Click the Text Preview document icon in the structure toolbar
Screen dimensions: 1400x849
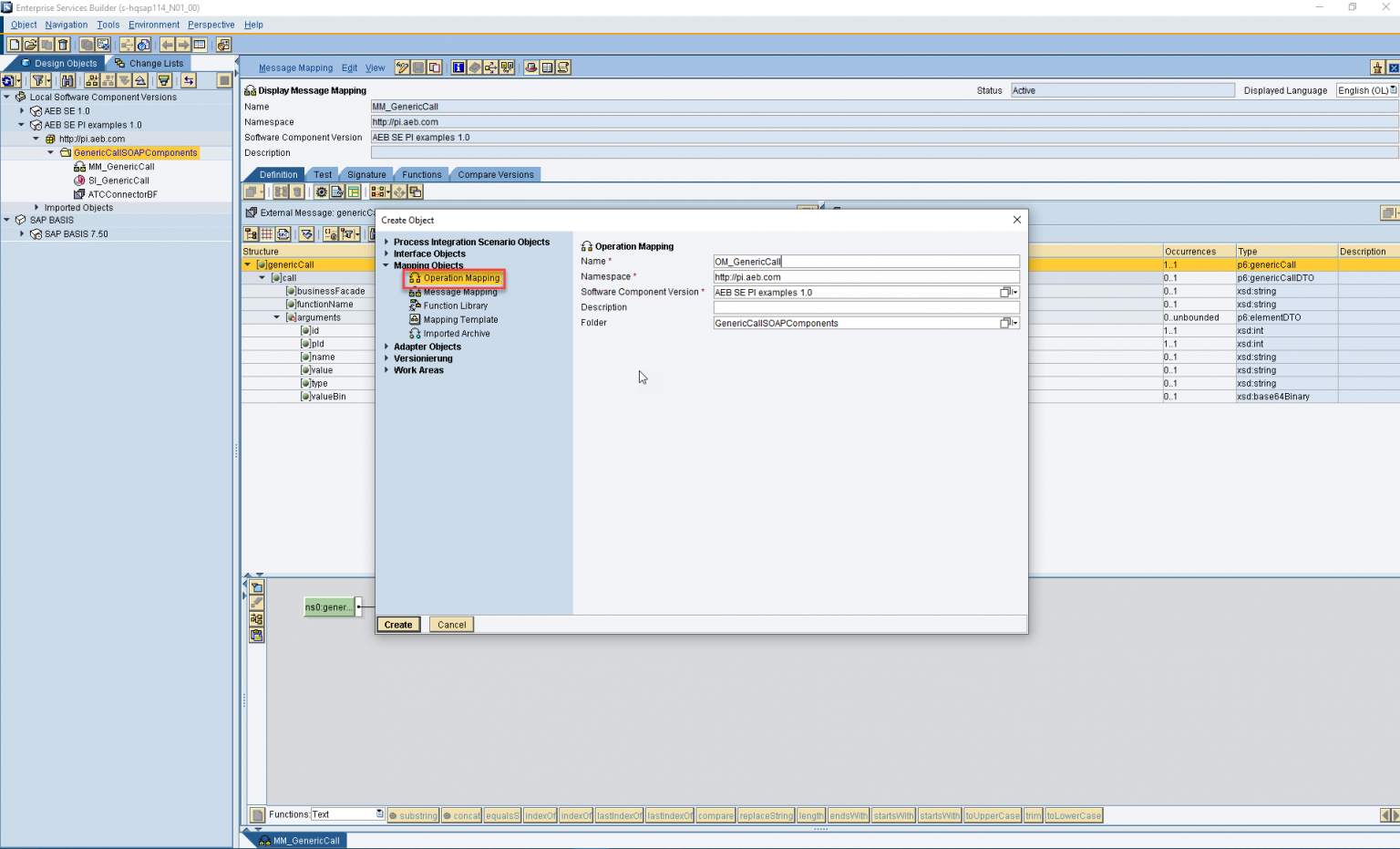tap(336, 192)
